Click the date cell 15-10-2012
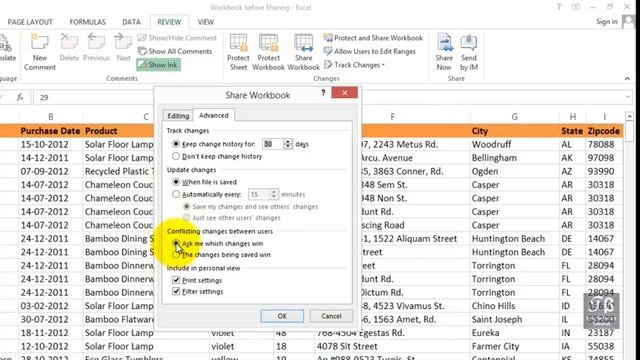Image resolution: width=640 pixels, height=360 pixels. coord(51,144)
